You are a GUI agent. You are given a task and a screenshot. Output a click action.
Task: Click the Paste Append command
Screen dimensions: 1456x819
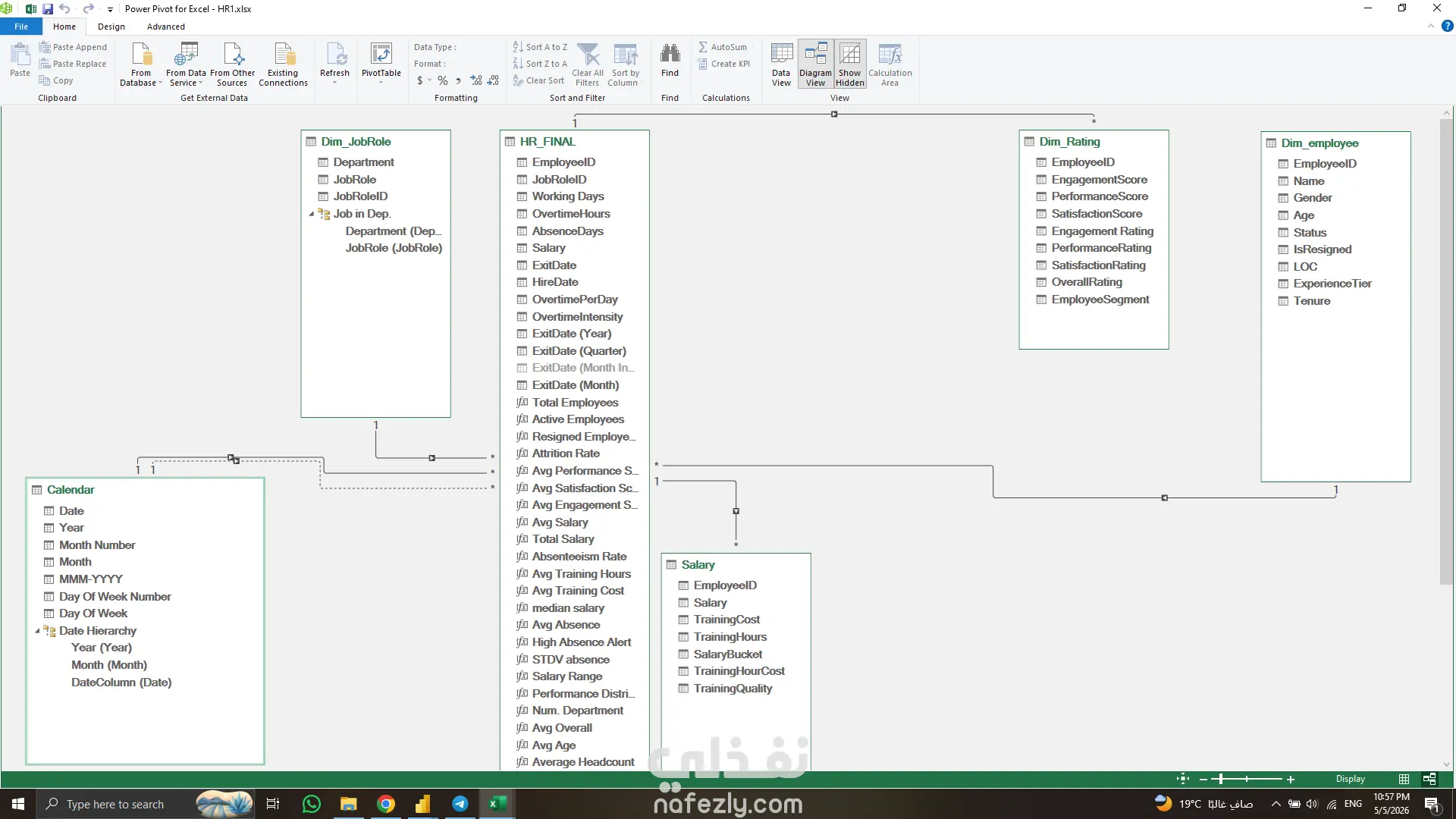coord(73,47)
